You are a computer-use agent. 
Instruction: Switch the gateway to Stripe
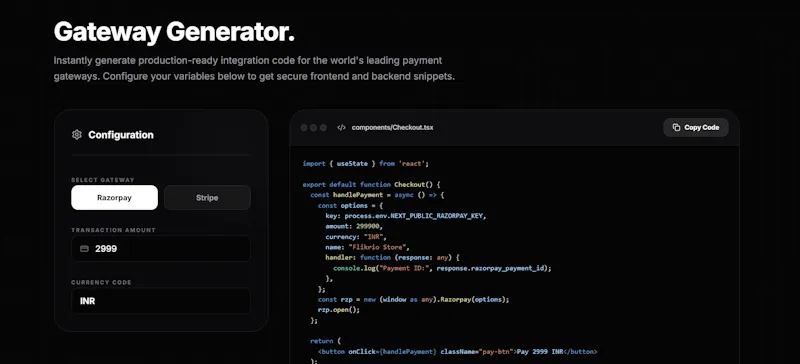[x=207, y=198]
